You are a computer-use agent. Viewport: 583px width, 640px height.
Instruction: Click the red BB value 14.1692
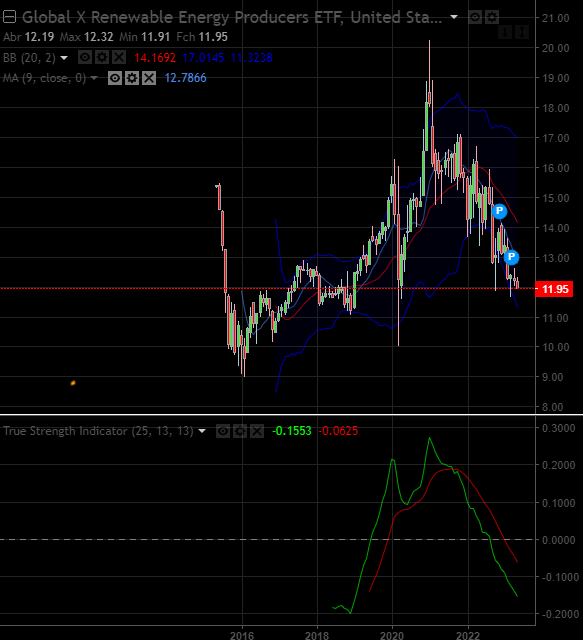click(155, 58)
